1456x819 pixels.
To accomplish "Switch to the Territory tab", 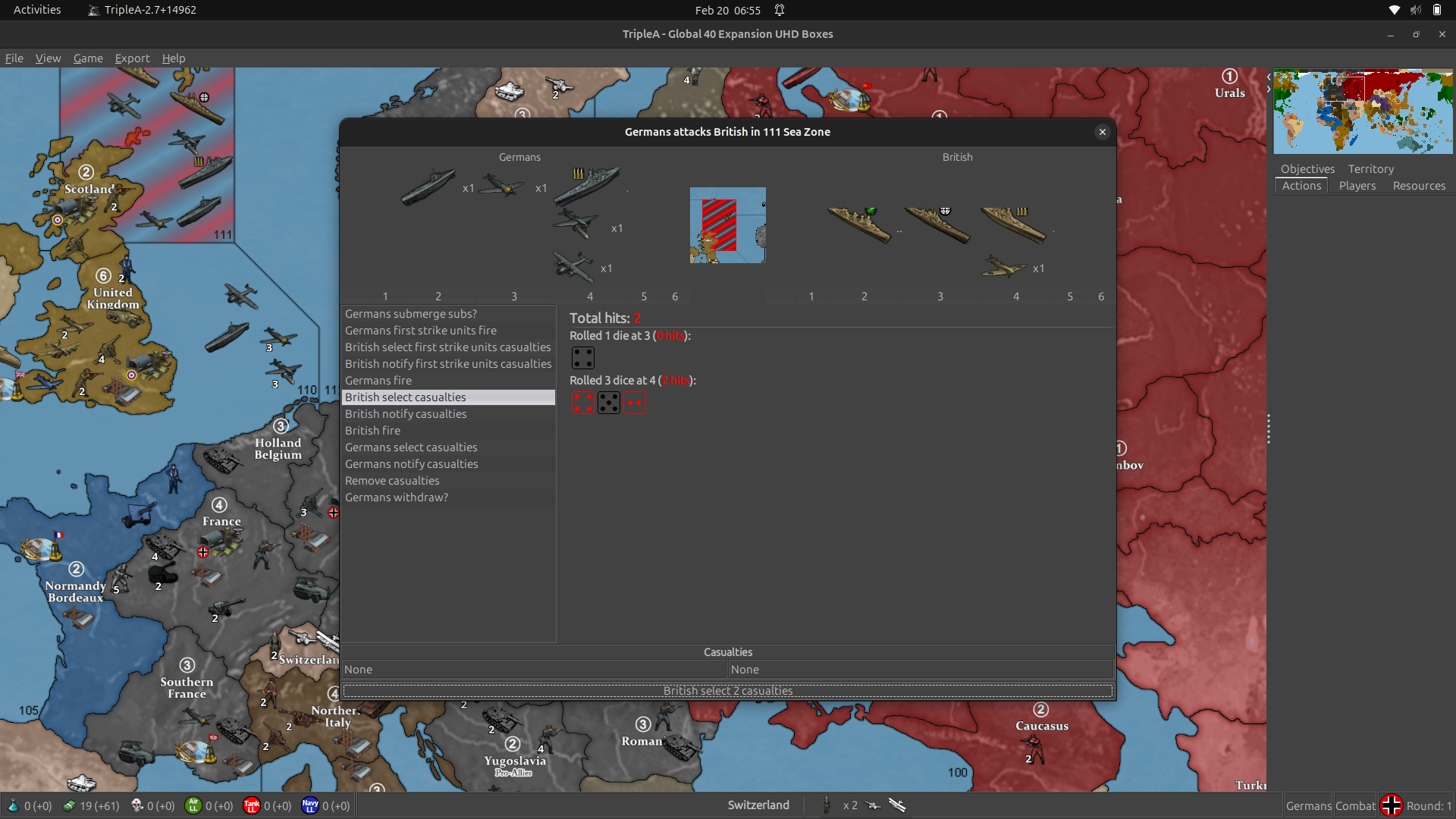I will (x=1370, y=168).
